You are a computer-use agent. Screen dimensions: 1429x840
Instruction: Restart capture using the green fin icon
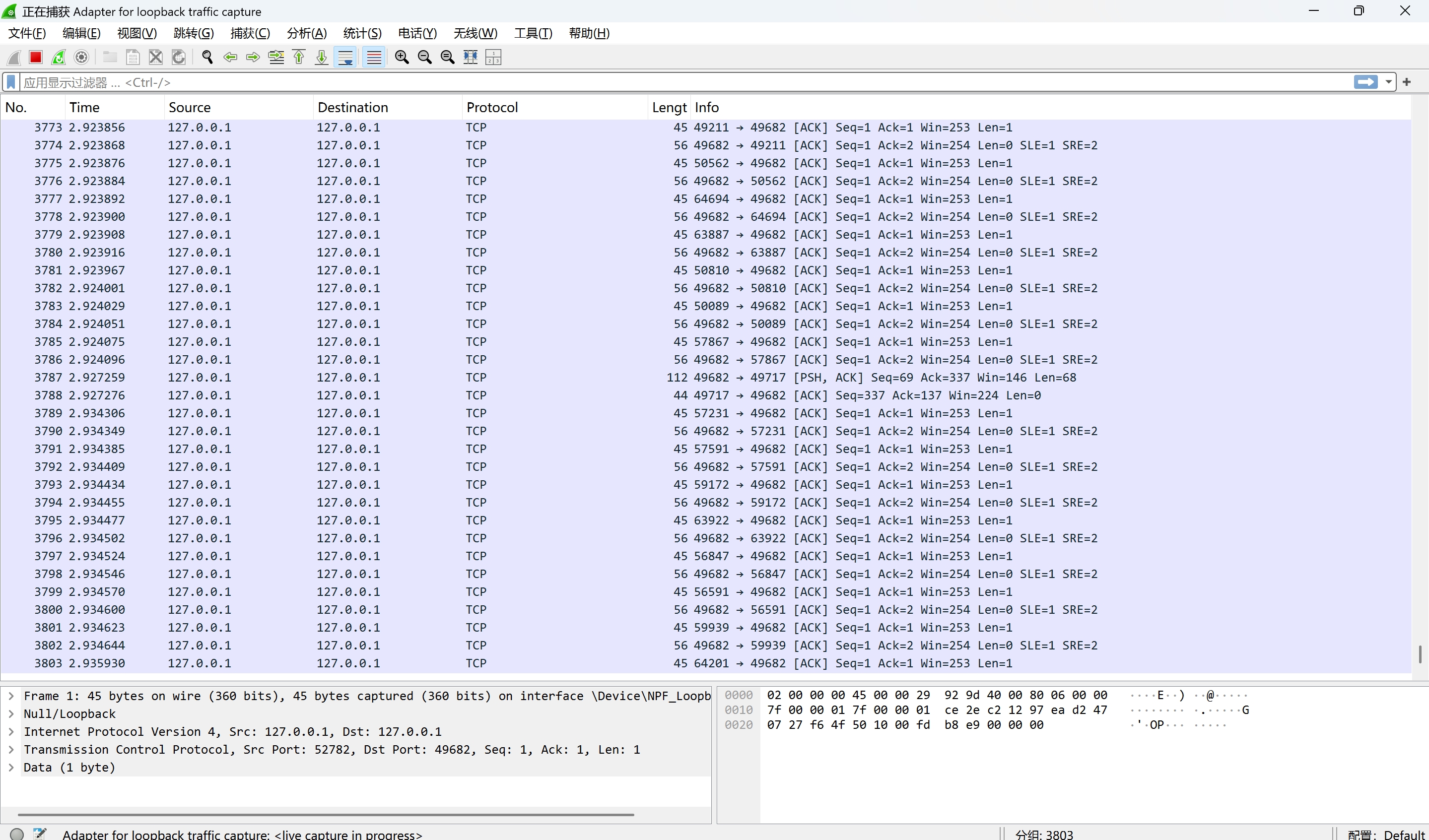pyautogui.click(x=59, y=57)
